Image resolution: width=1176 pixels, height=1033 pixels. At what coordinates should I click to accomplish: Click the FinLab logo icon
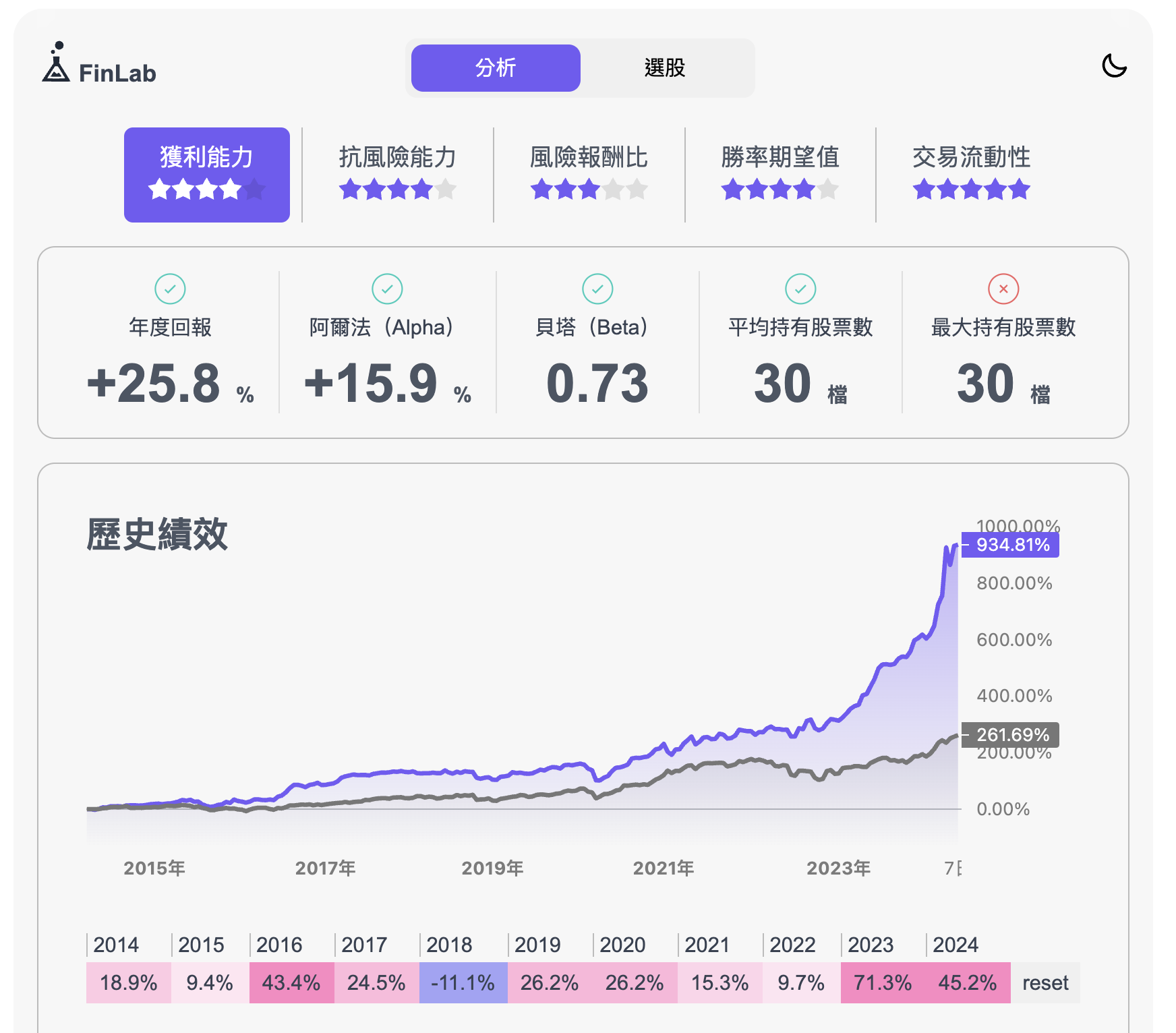tap(57, 67)
